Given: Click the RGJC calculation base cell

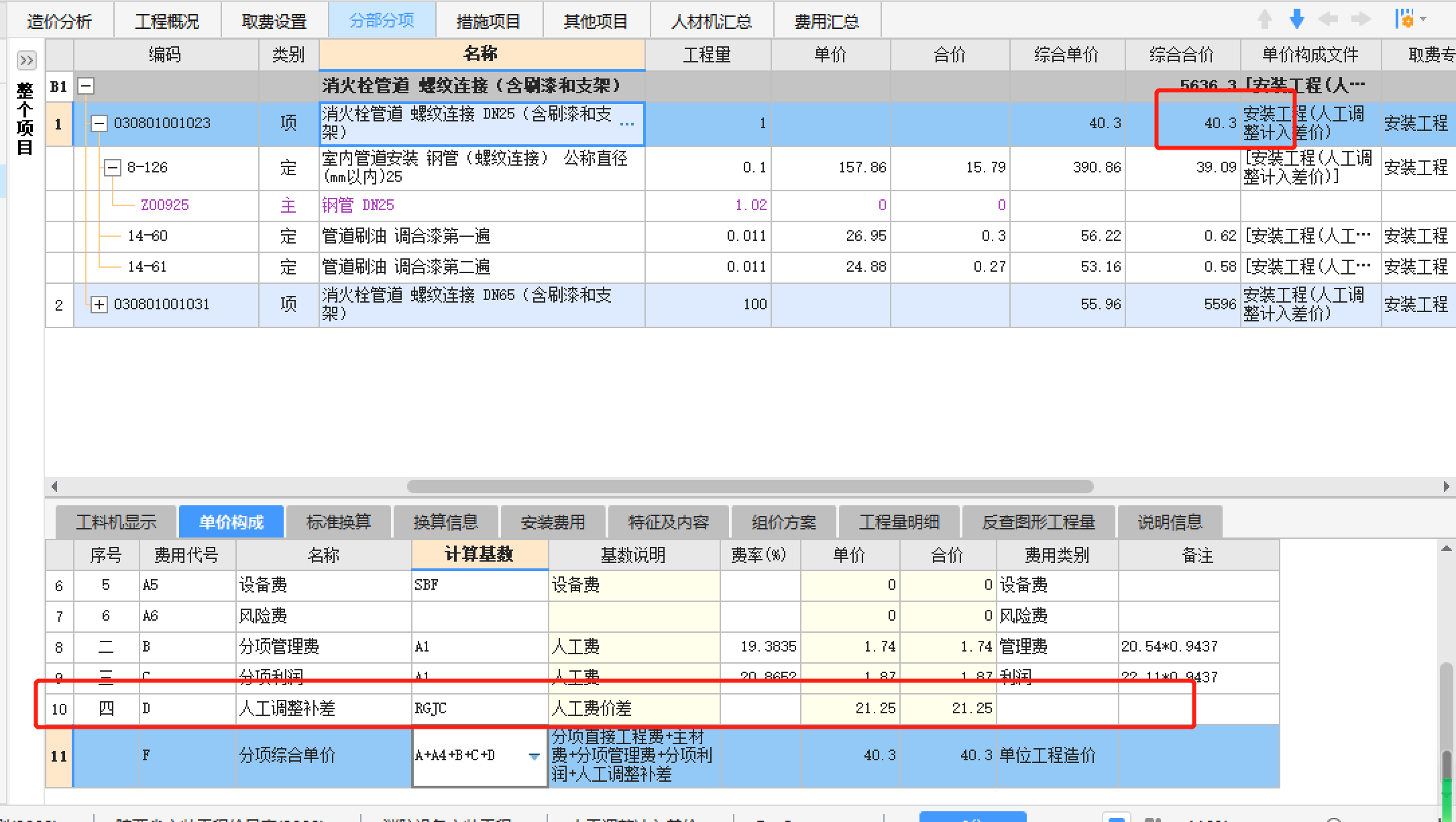Looking at the screenshot, I should tap(480, 709).
